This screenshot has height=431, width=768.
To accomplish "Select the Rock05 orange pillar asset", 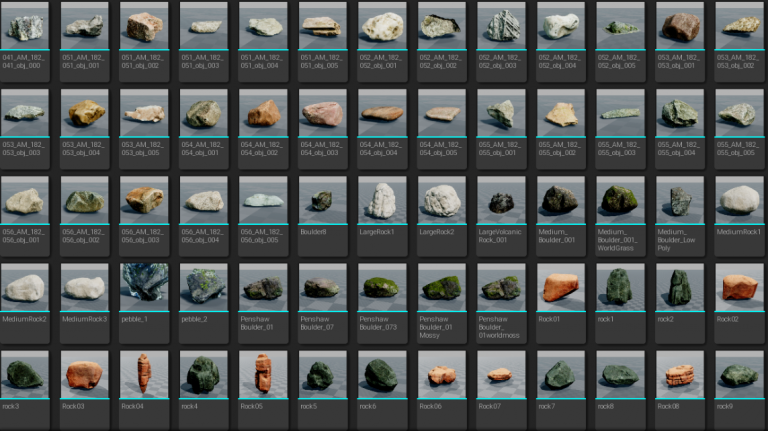I will (263, 374).
